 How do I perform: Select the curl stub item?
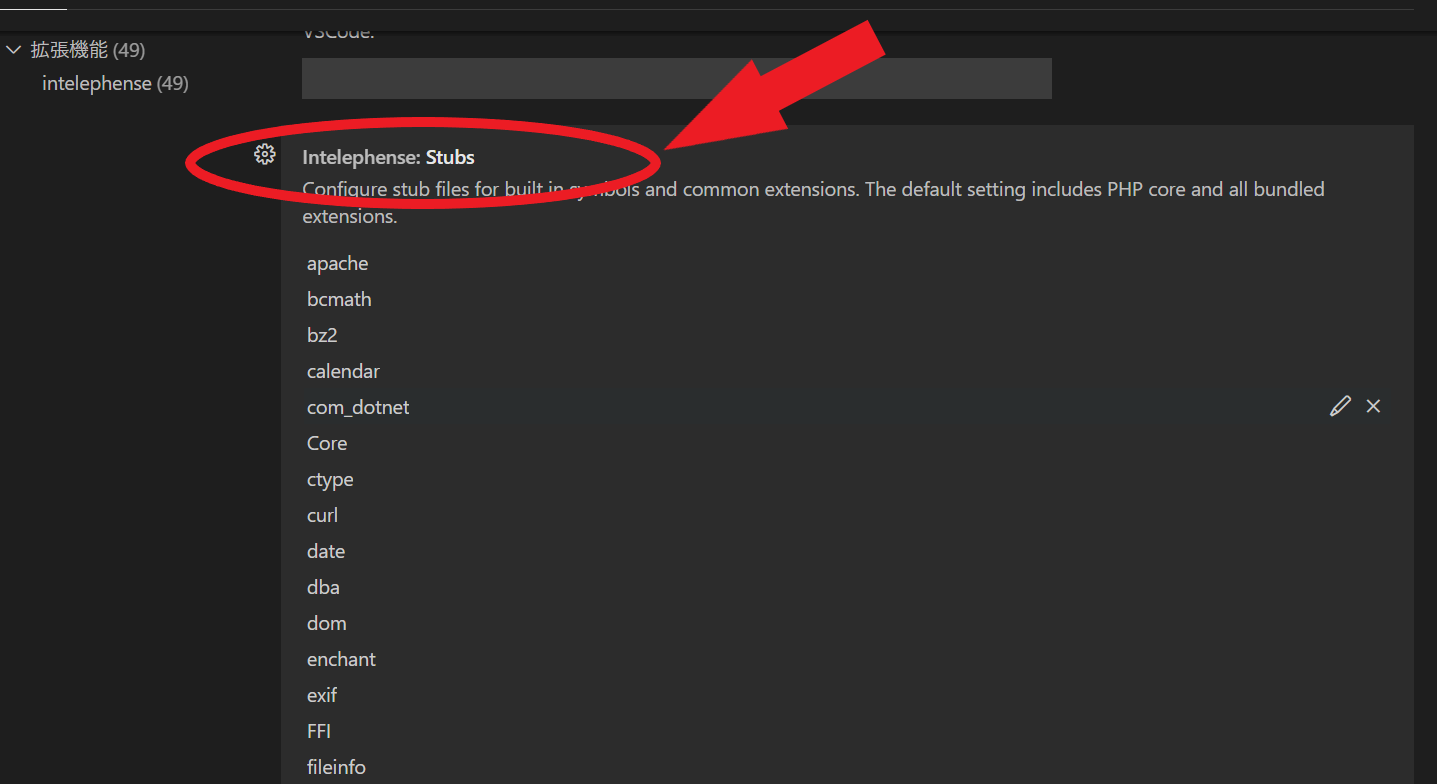[x=322, y=515]
